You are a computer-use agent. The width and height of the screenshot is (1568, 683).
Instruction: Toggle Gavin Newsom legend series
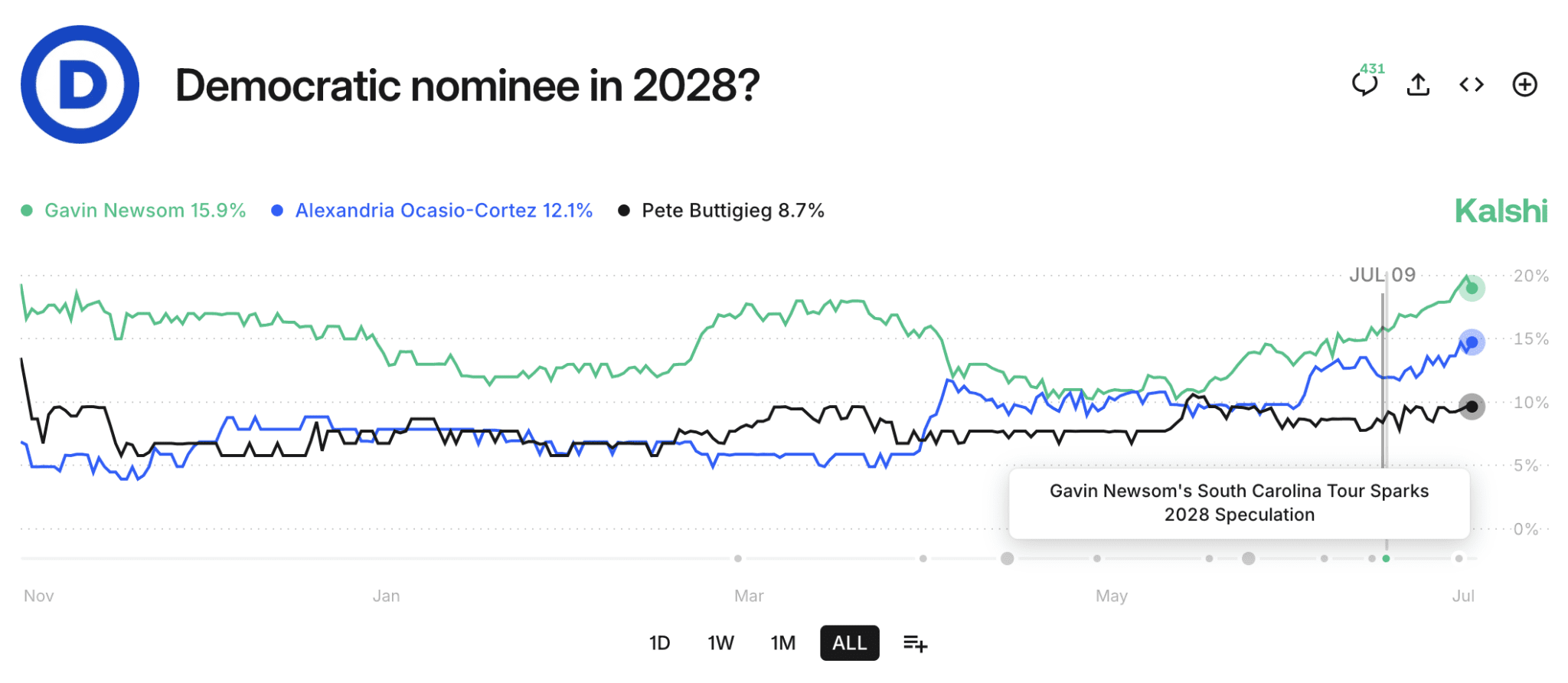[x=133, y=211]
